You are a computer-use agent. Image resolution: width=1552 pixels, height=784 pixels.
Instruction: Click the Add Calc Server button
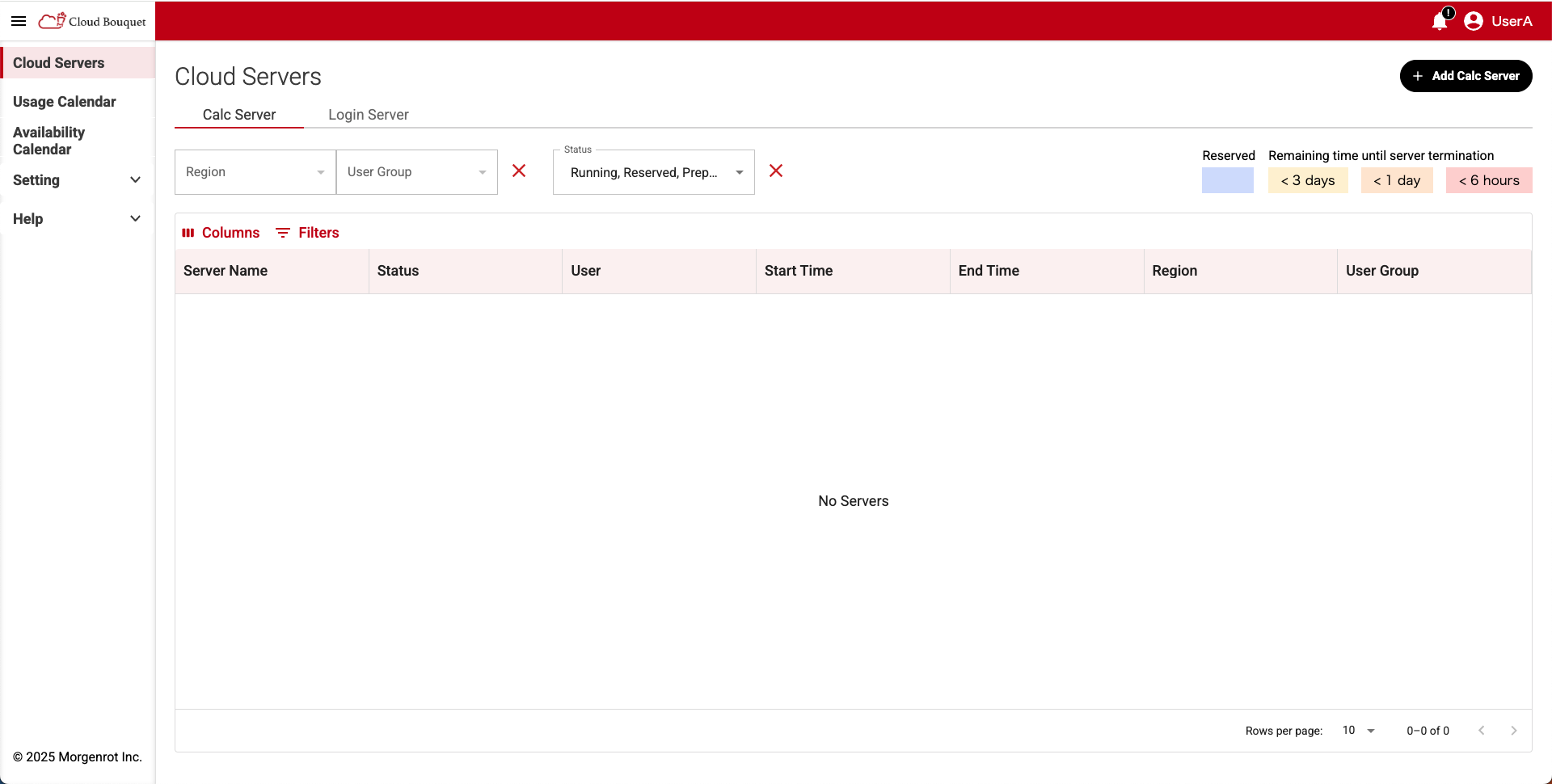coord(1466,76)
